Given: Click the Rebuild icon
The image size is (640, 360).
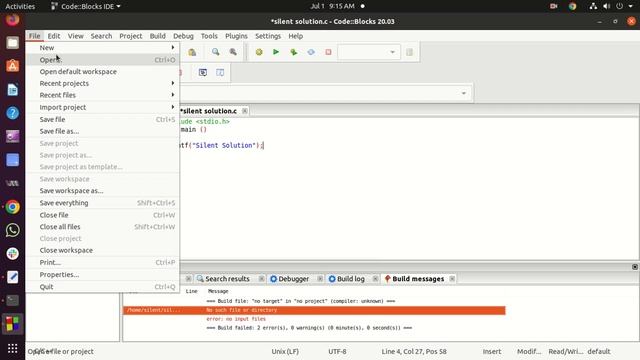Looking at the screenshot, I should tap(311, 52).
